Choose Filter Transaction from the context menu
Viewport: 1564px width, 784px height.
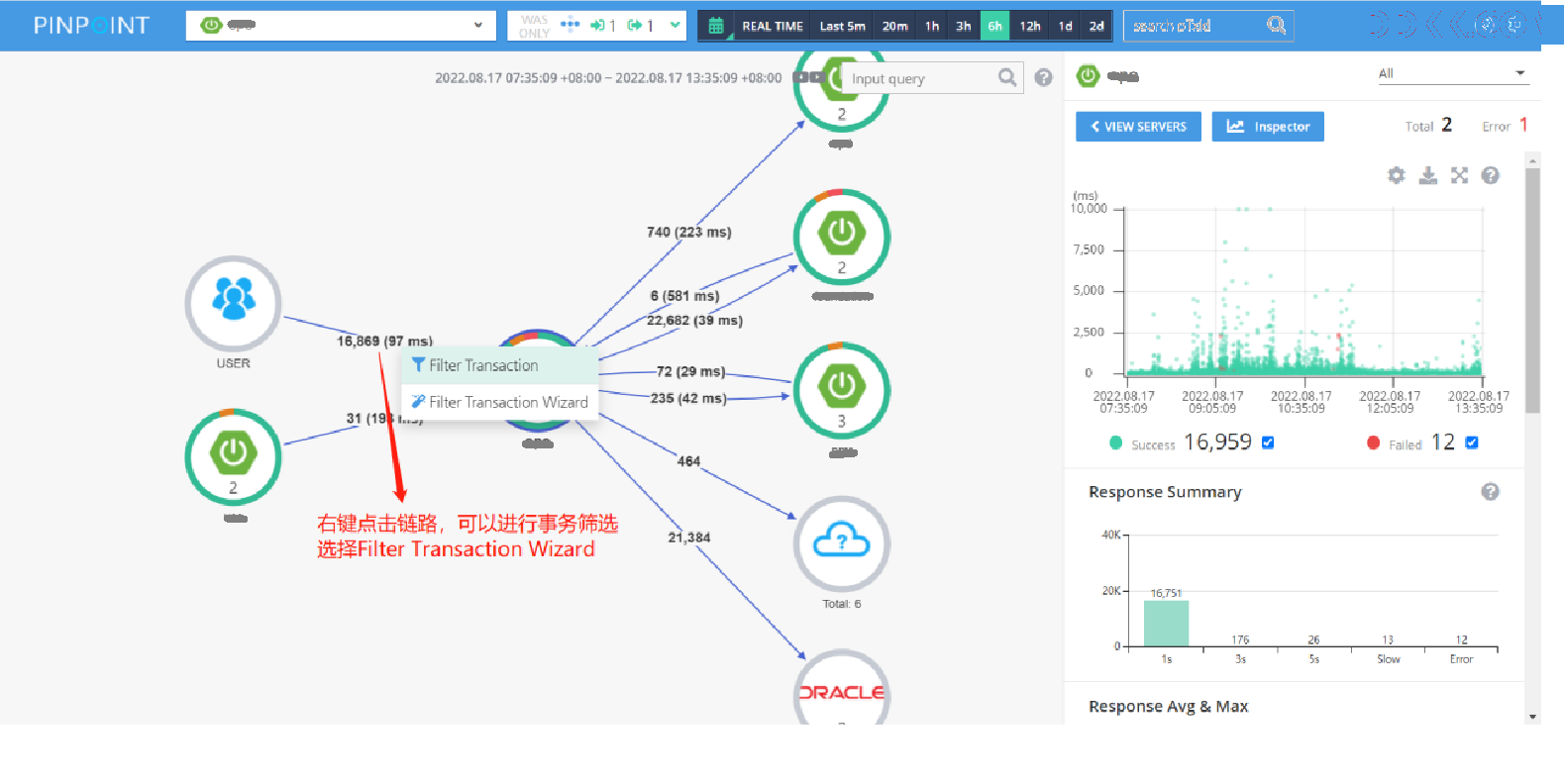coord(499,365)
